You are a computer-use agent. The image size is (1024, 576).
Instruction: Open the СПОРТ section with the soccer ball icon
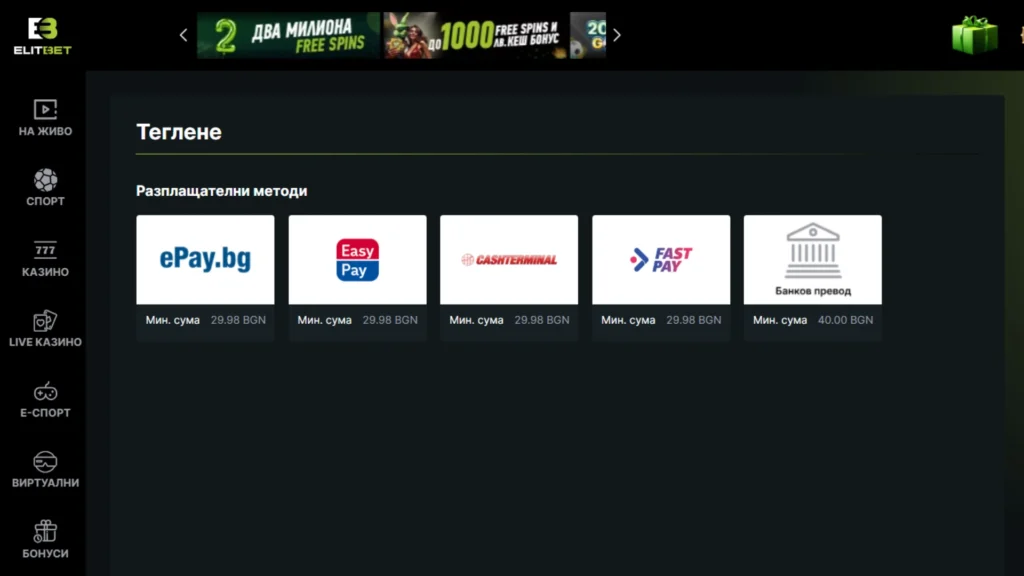(45, 187)
